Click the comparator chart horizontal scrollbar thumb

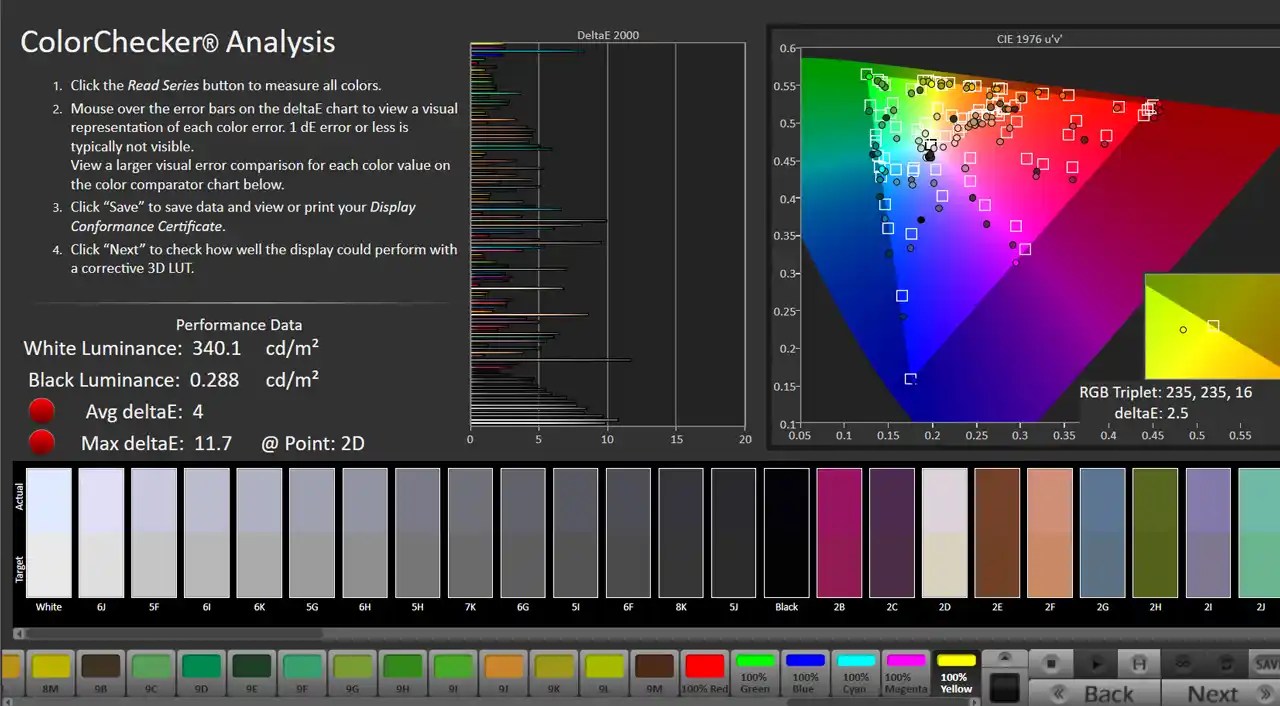172,633
